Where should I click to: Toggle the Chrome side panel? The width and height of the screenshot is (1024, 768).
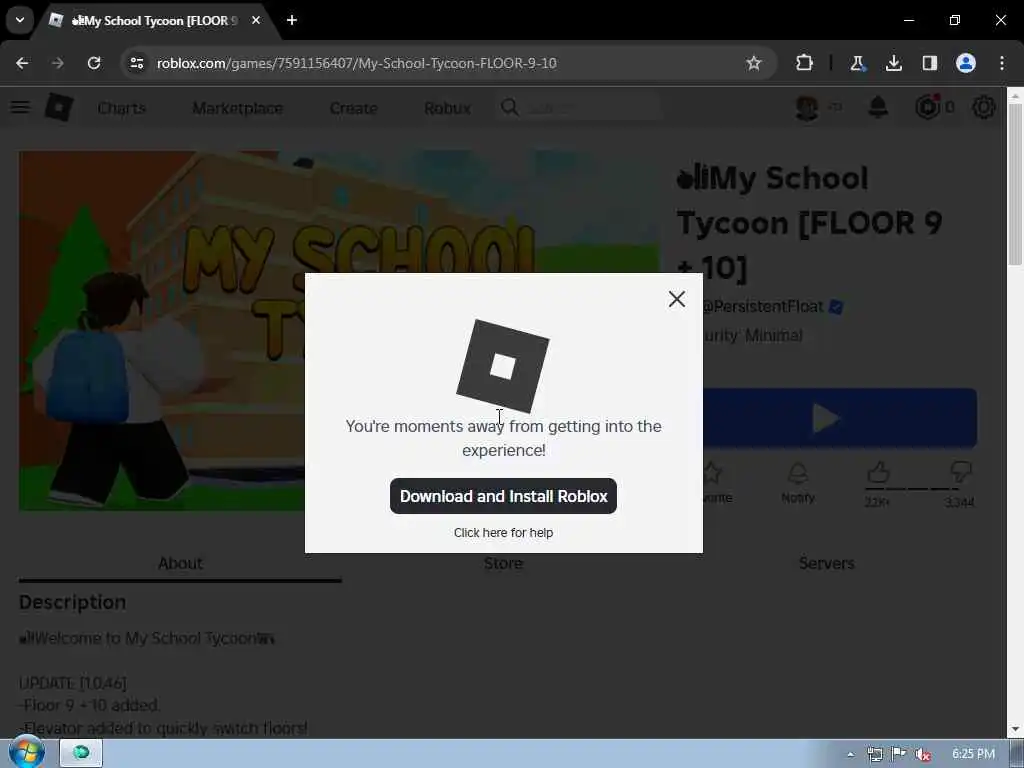click(930, 63)
